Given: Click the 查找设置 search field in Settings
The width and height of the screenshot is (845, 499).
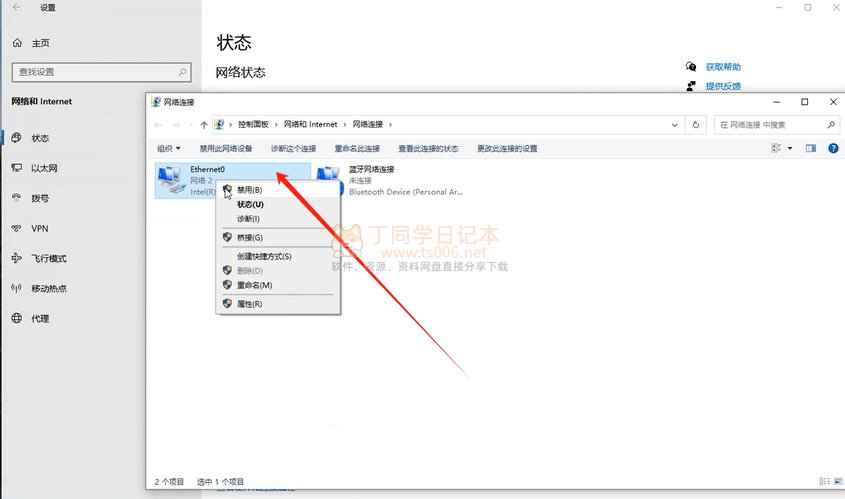Looking at the screenshot, I should [x=101, y=72].
